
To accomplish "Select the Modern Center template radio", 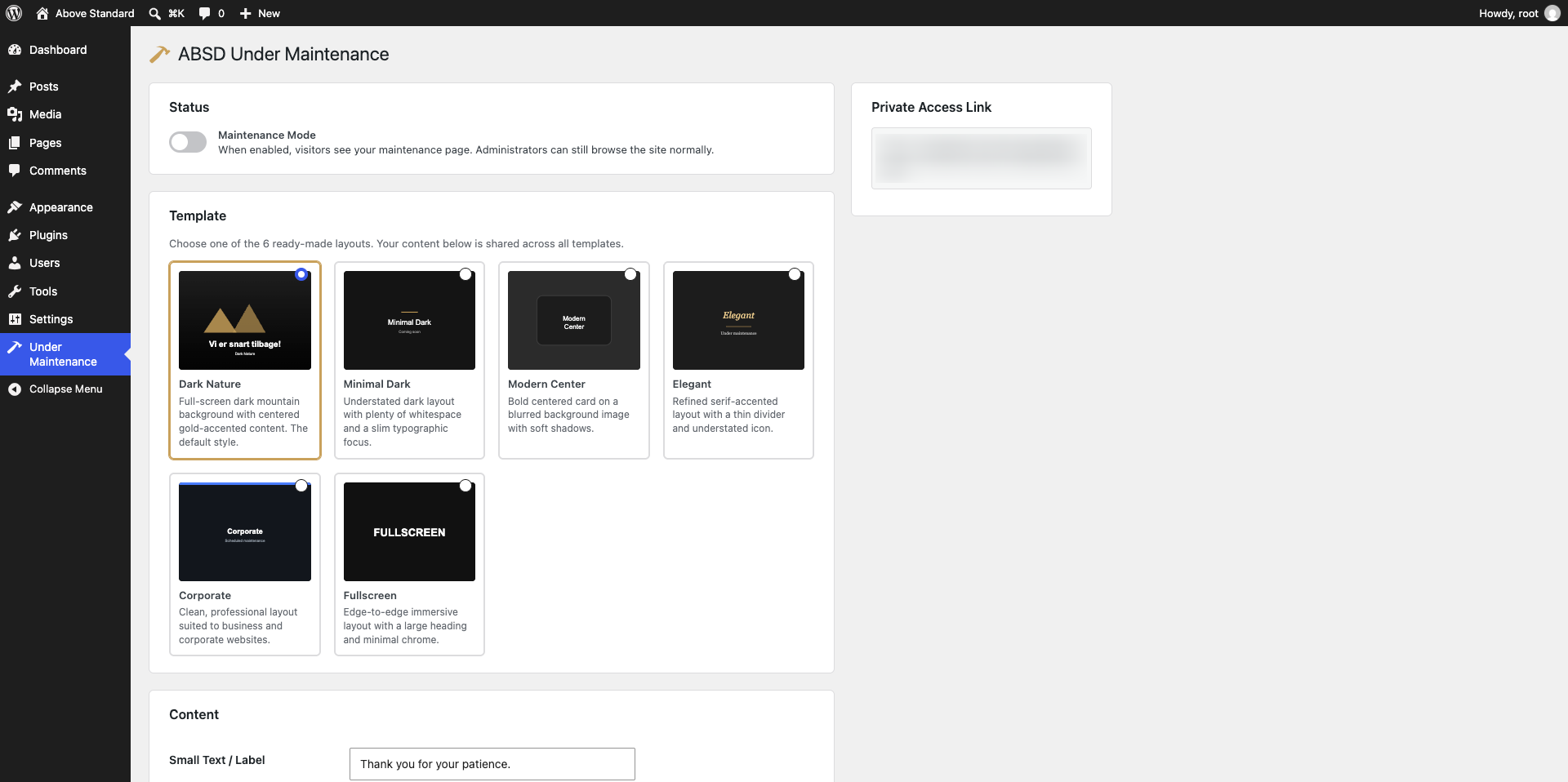I will point(630,274).
